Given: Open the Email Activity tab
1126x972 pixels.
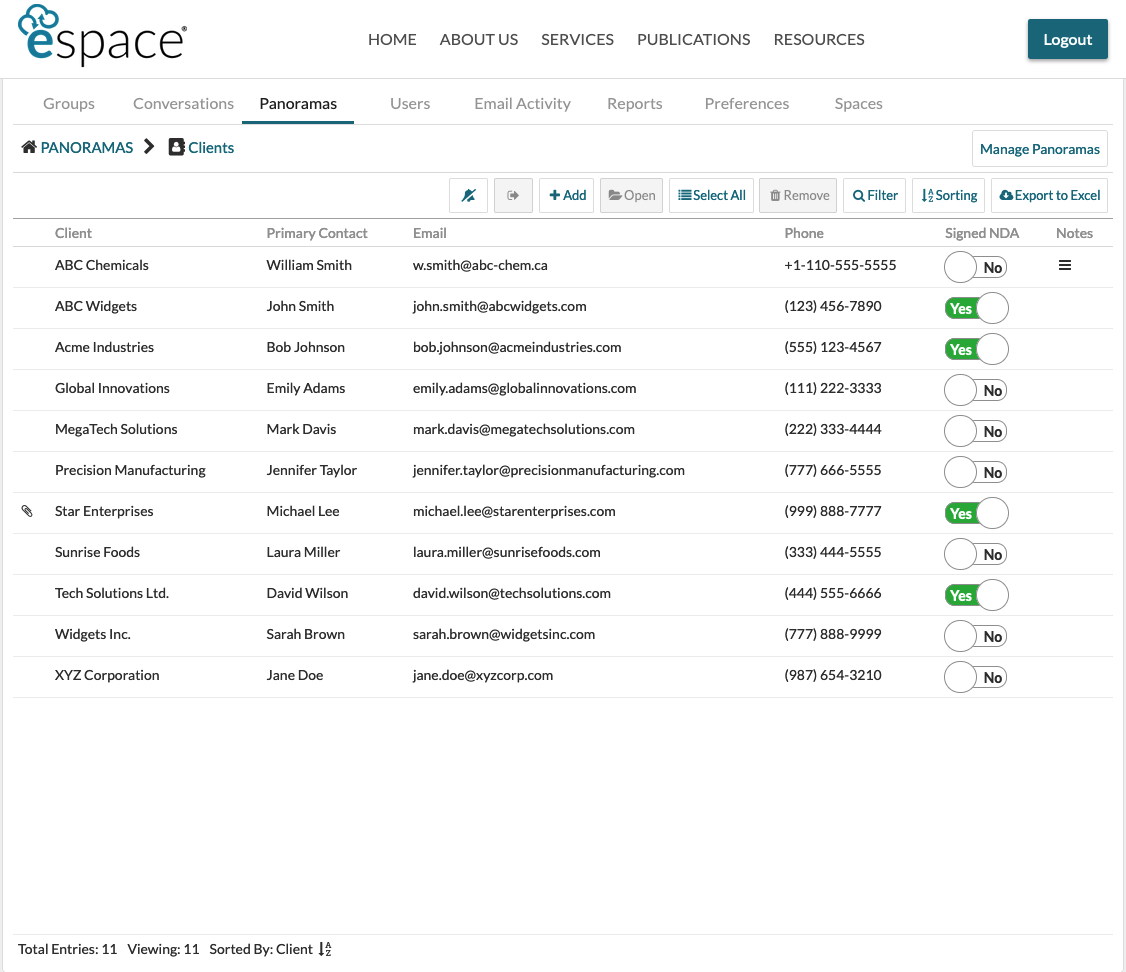Looking at the screenshot, I should click(522, 103).
